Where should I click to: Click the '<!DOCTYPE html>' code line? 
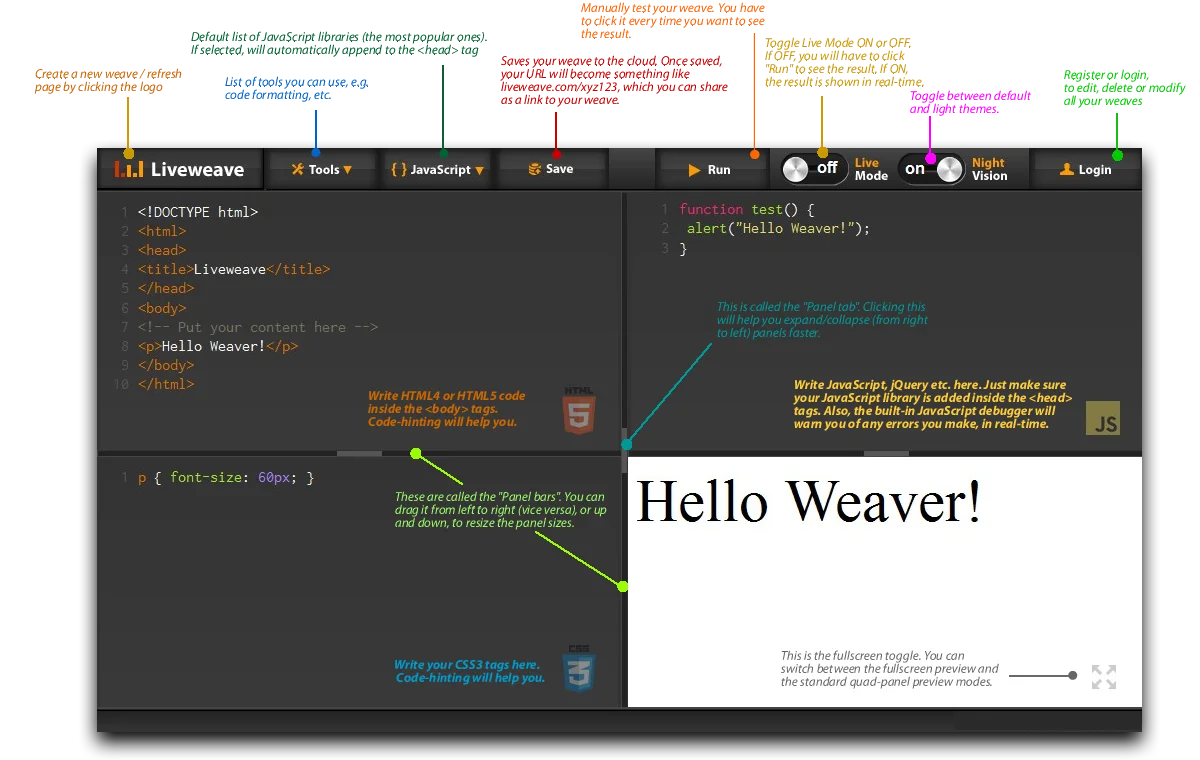coord(198,212)
